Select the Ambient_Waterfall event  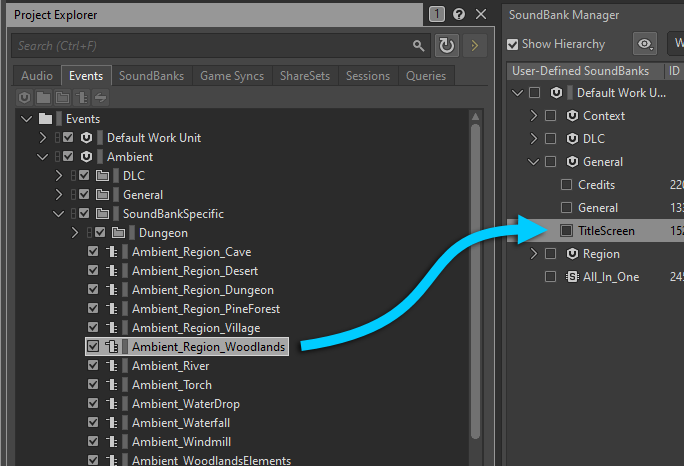click(176, 423)
